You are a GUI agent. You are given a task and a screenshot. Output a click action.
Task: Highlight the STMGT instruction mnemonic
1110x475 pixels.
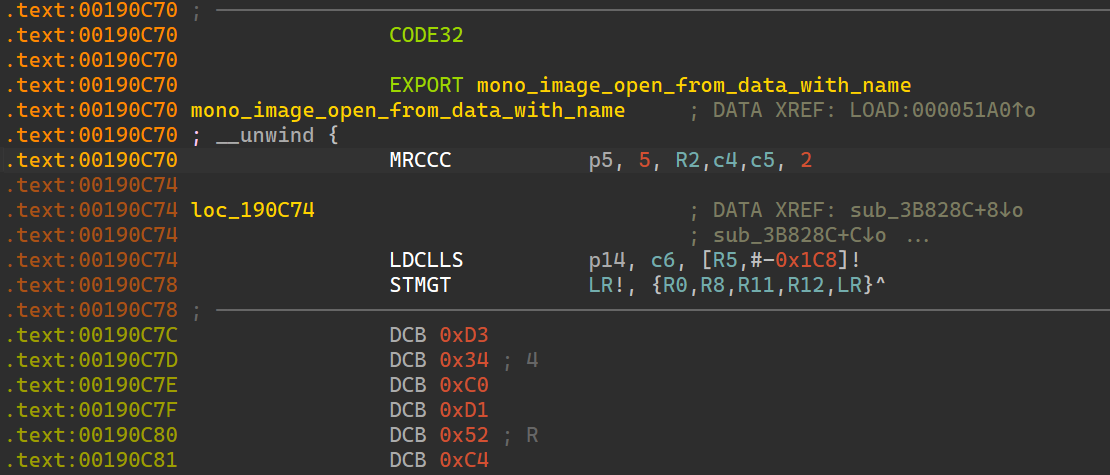coord(420,285)
